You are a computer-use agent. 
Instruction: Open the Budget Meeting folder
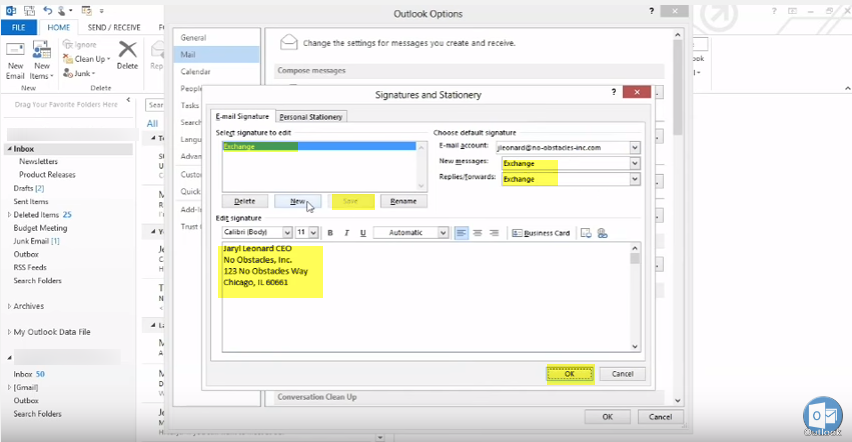tap(40, 228)
